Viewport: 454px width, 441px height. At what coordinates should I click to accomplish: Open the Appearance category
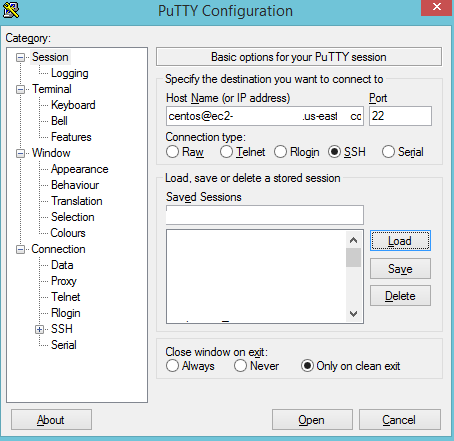point(80,169)
